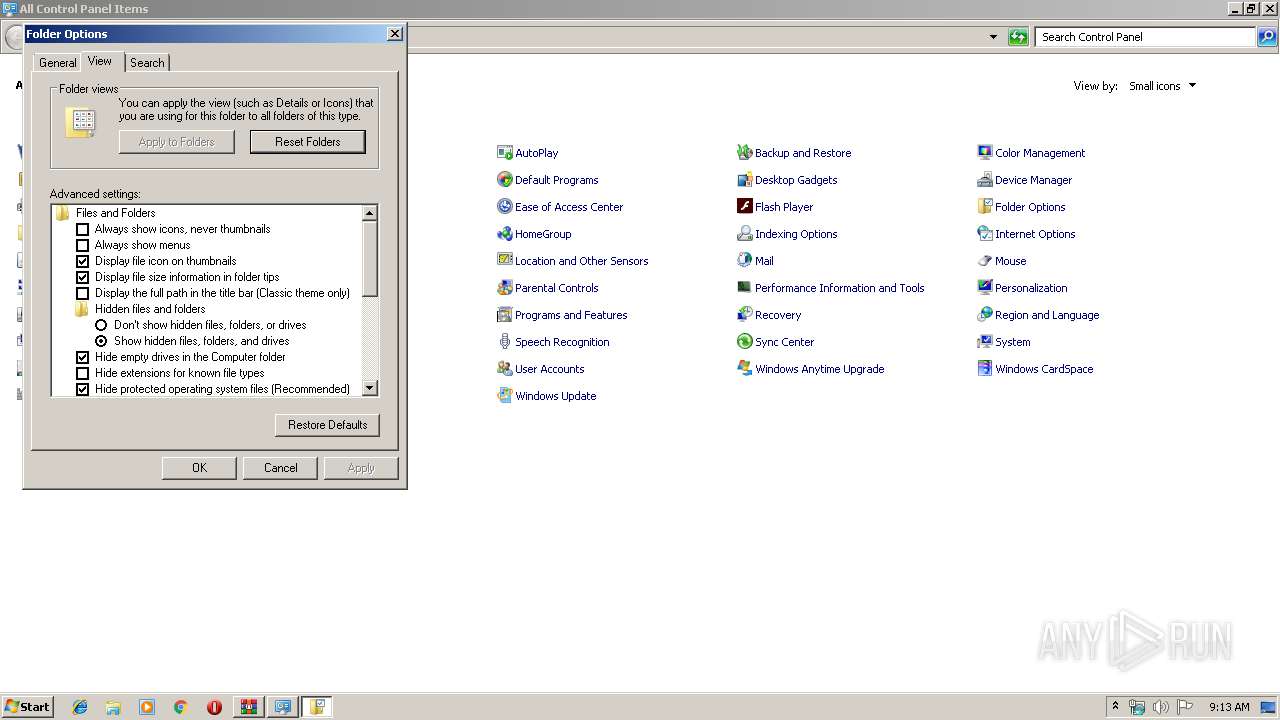The image size is (1280, 720).
Task: Open the Mouse settings icon
Action: 1002,261
